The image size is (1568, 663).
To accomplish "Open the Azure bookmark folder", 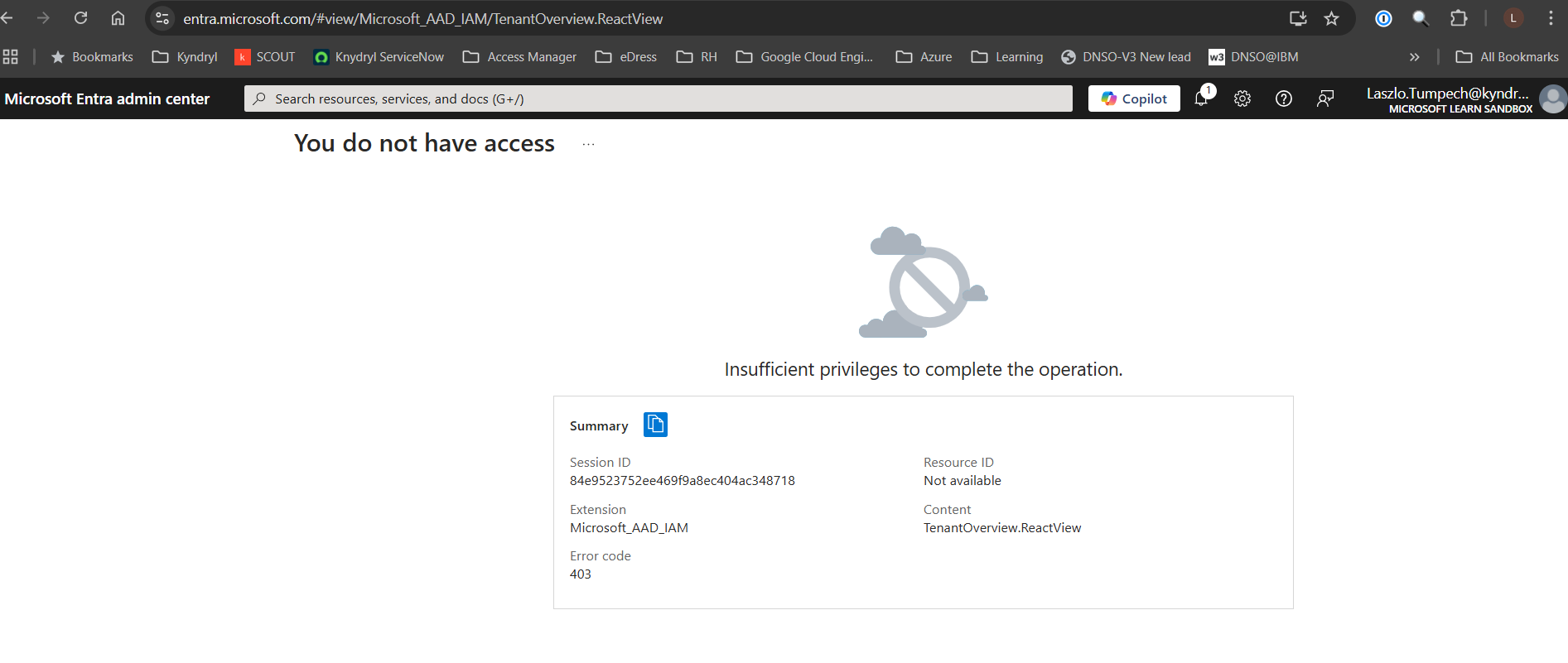I will (x=924, y=56).
